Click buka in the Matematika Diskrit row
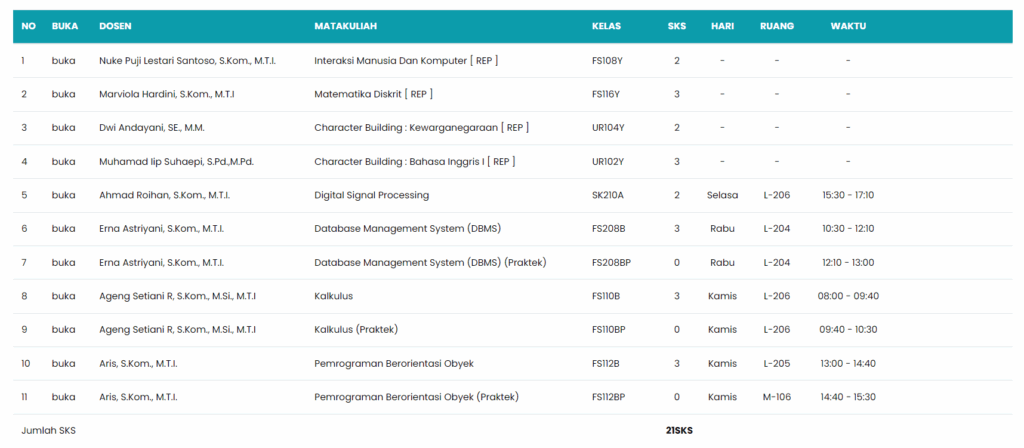Image resolution: width=1024 pixels, height=448 pixels. (63, 95)
